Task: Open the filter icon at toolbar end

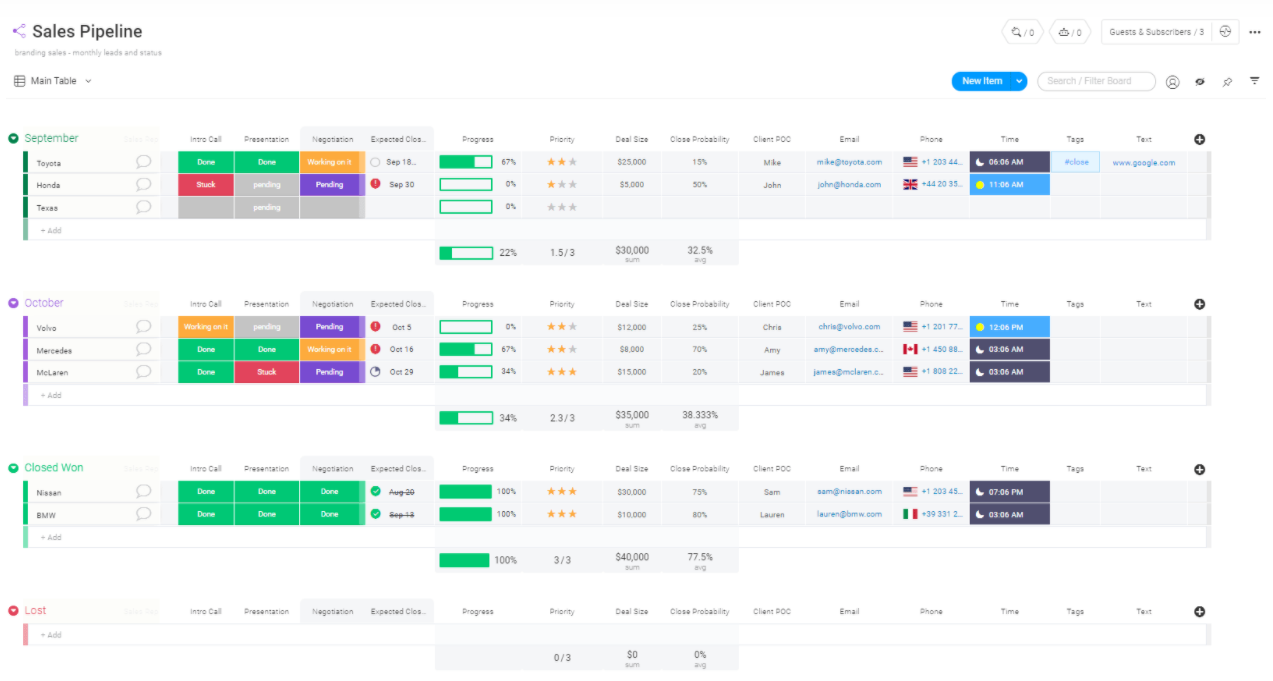Action: (1254, 81)
